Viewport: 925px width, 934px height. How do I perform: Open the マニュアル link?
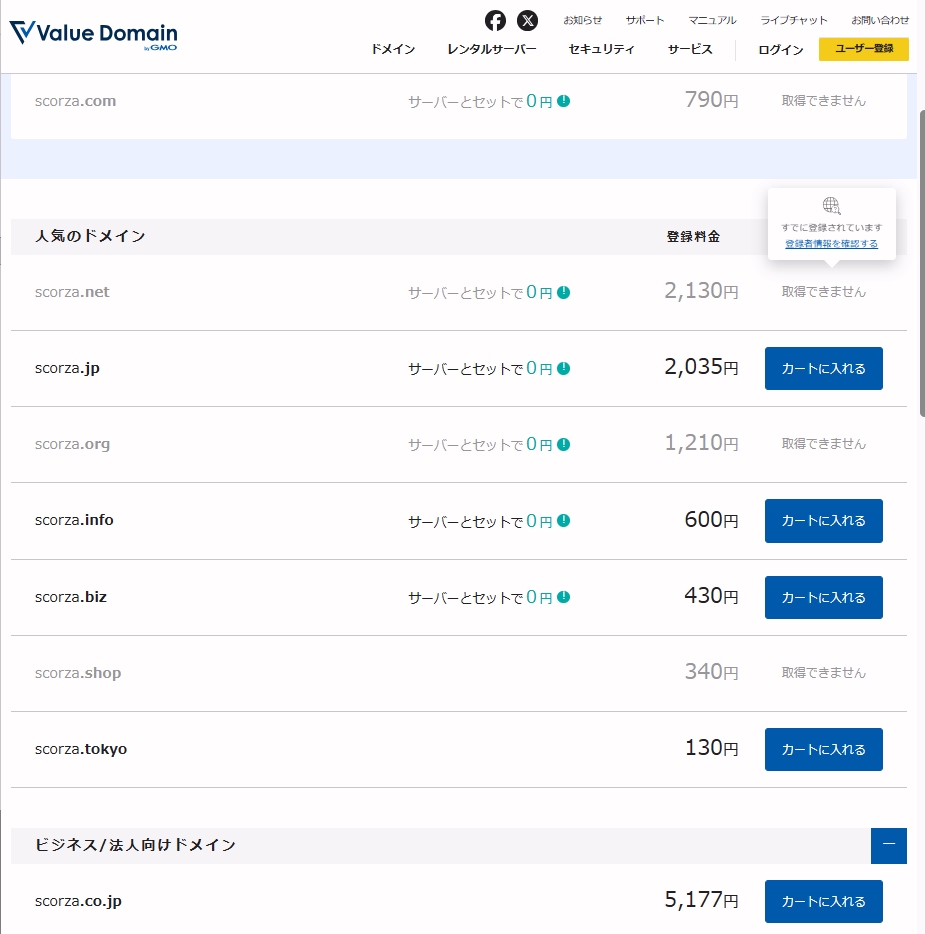(x=712, y=20)
